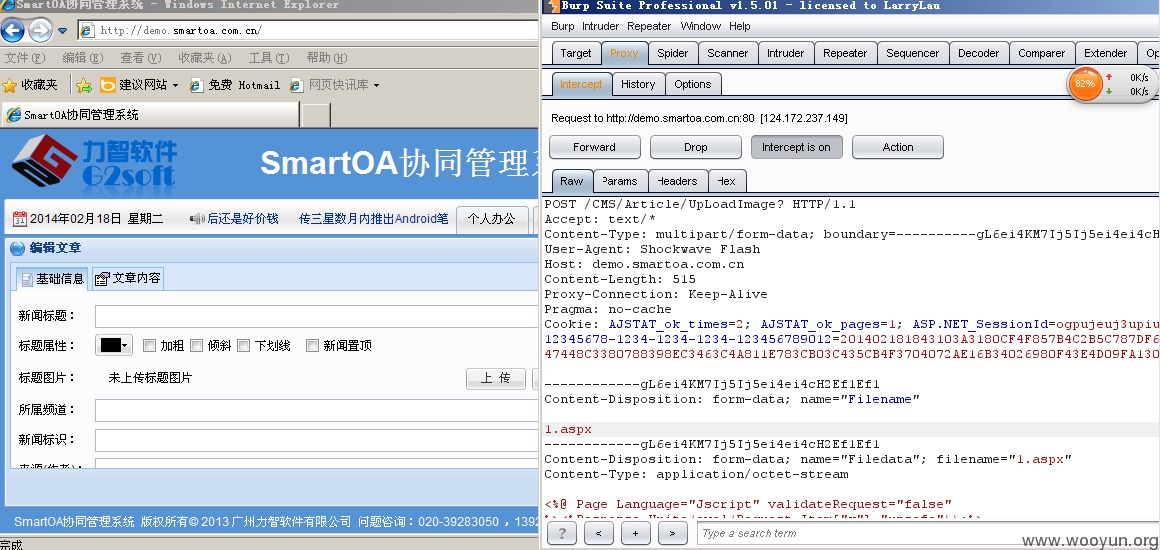This screenshot has width=1160, height=550.
Task: Open the Action menu button
Action: click(x=897, y=147)
